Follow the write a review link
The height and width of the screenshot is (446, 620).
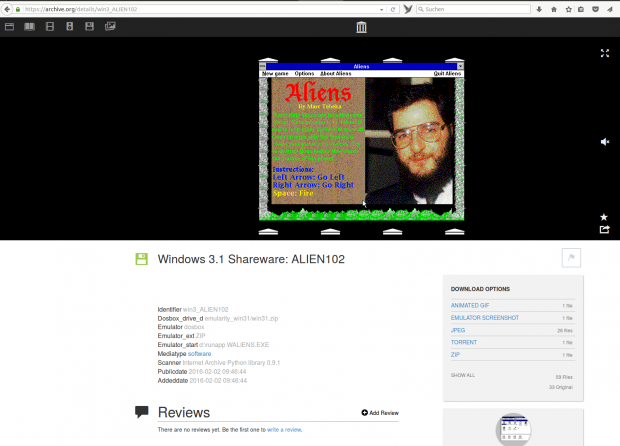click(x=284, y=430)
